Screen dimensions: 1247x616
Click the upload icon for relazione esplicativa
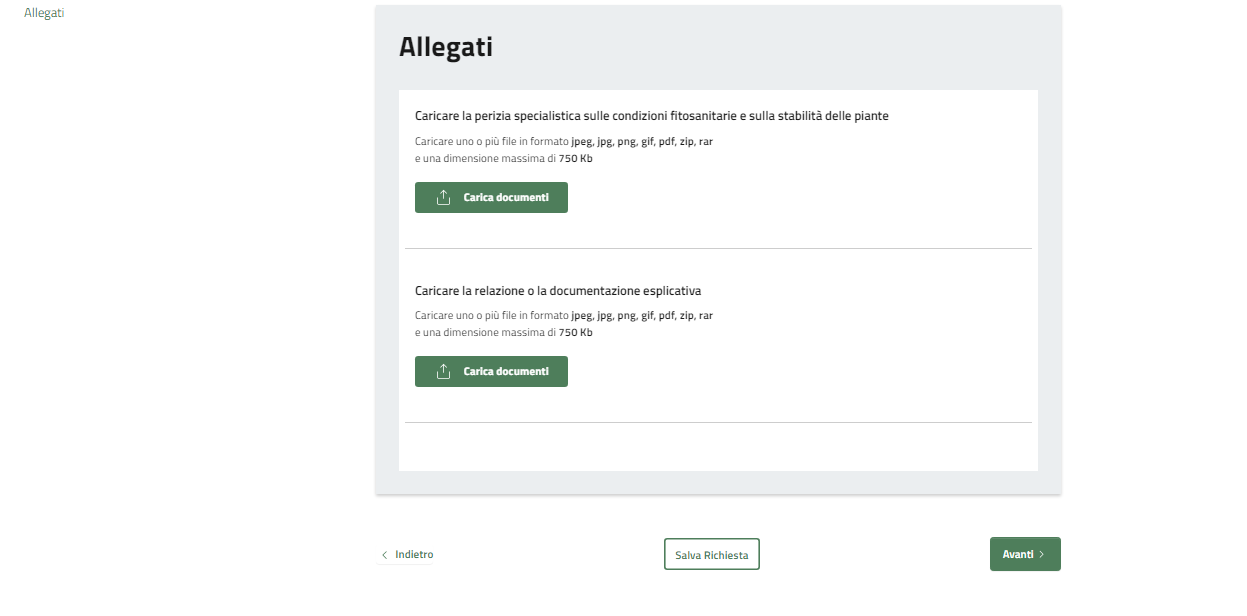[x=444, y=372]
